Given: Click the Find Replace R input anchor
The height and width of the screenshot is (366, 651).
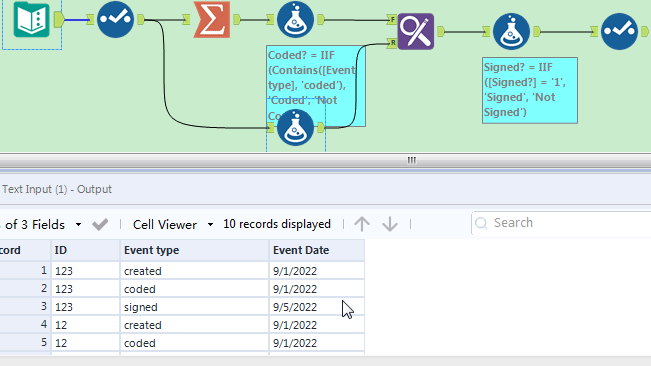Looking at the screenshot, I should 392,43.
